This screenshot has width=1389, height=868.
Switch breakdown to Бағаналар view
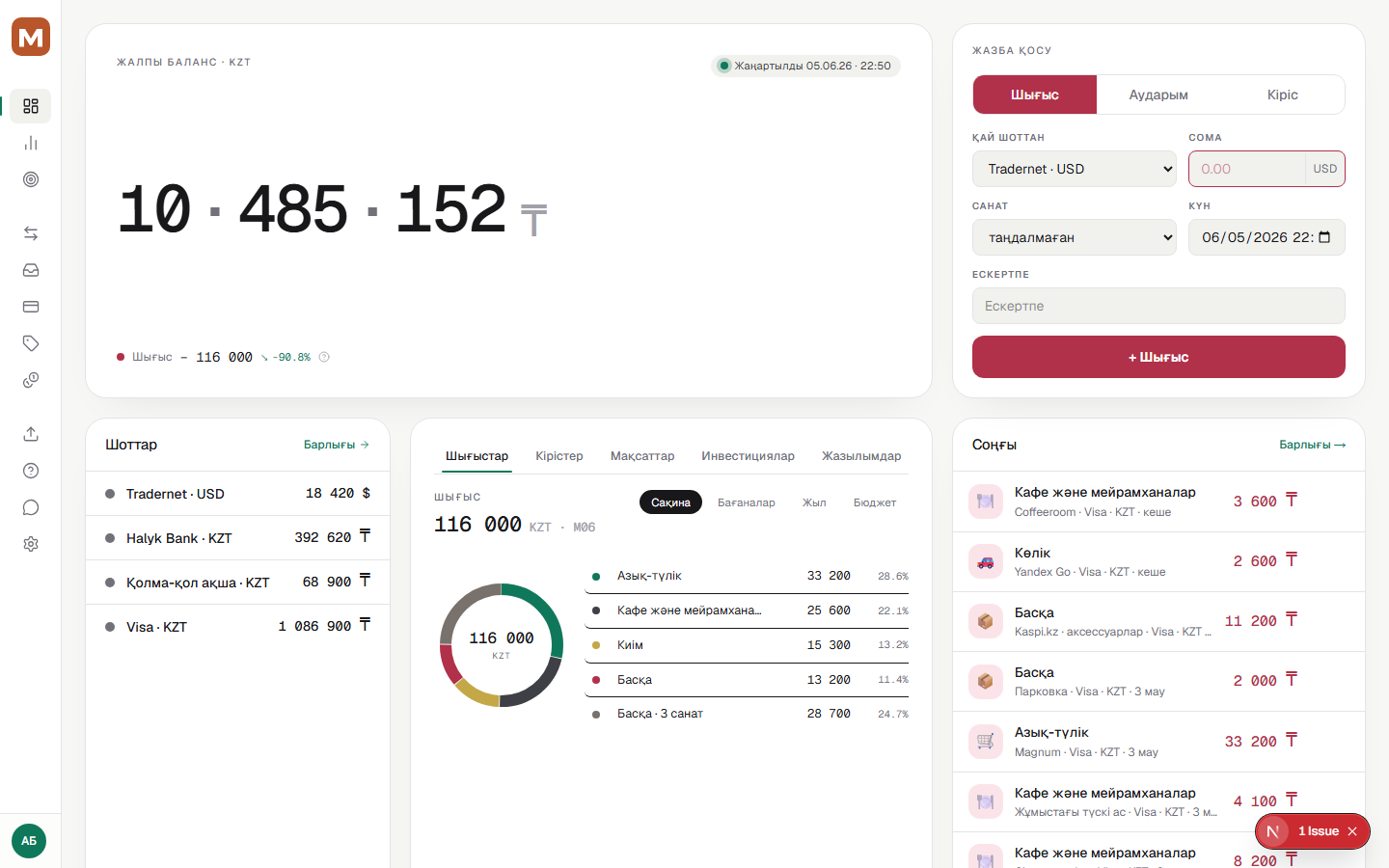747,502
